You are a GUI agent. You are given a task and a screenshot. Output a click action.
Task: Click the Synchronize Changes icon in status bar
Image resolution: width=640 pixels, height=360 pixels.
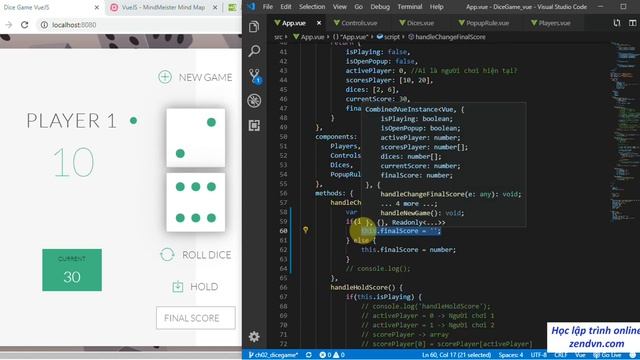[x=309, y=355]
